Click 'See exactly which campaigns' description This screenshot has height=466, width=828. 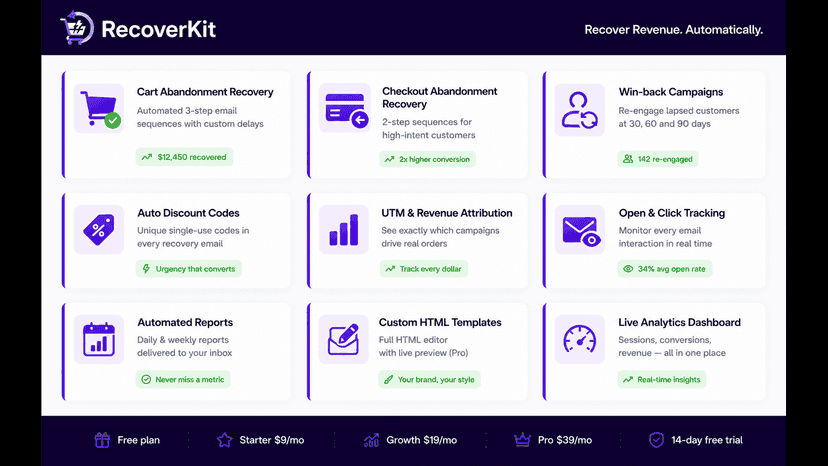(440, 237)
